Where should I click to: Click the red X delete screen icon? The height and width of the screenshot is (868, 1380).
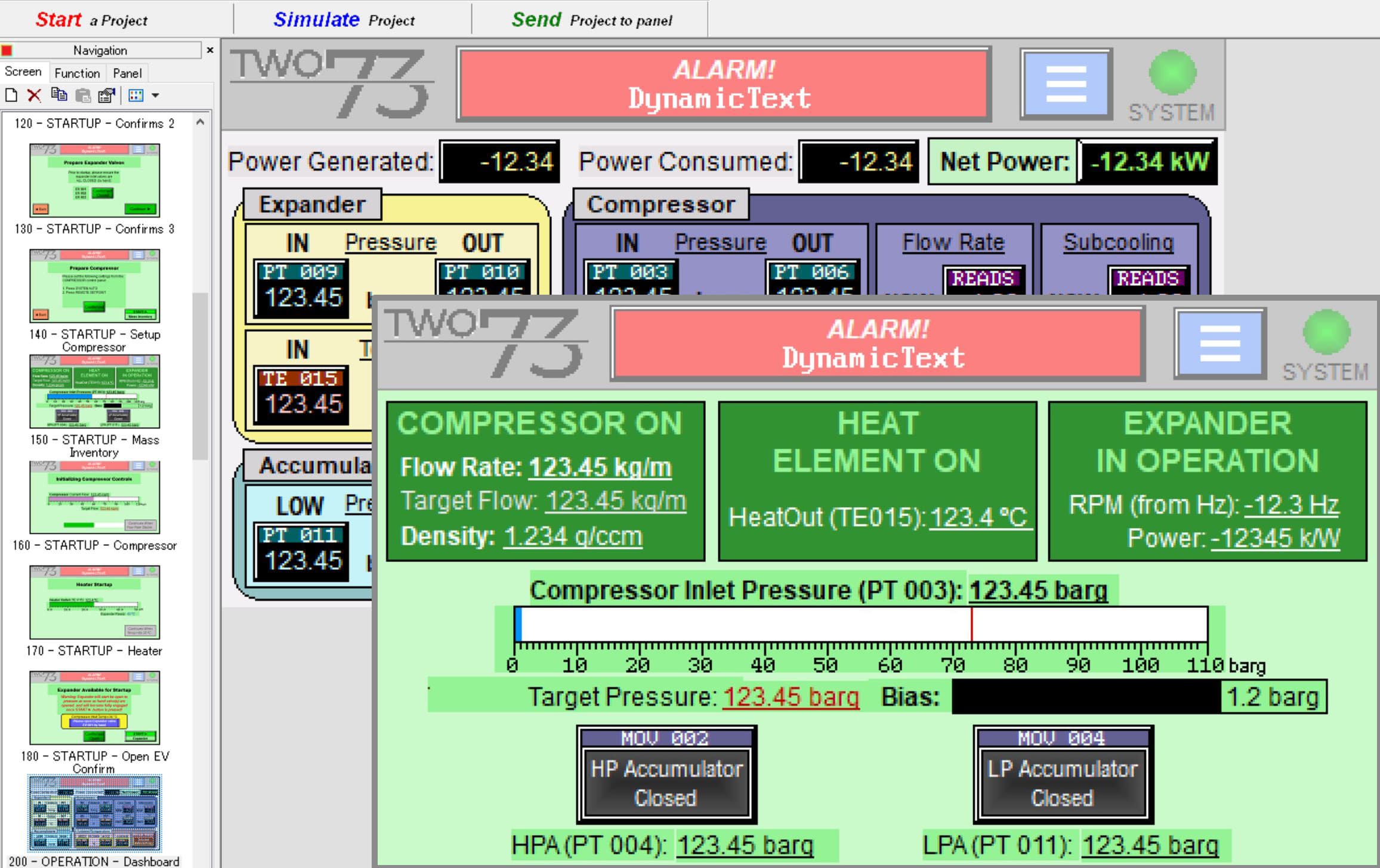pyautogui.click(x=34, y=95)
